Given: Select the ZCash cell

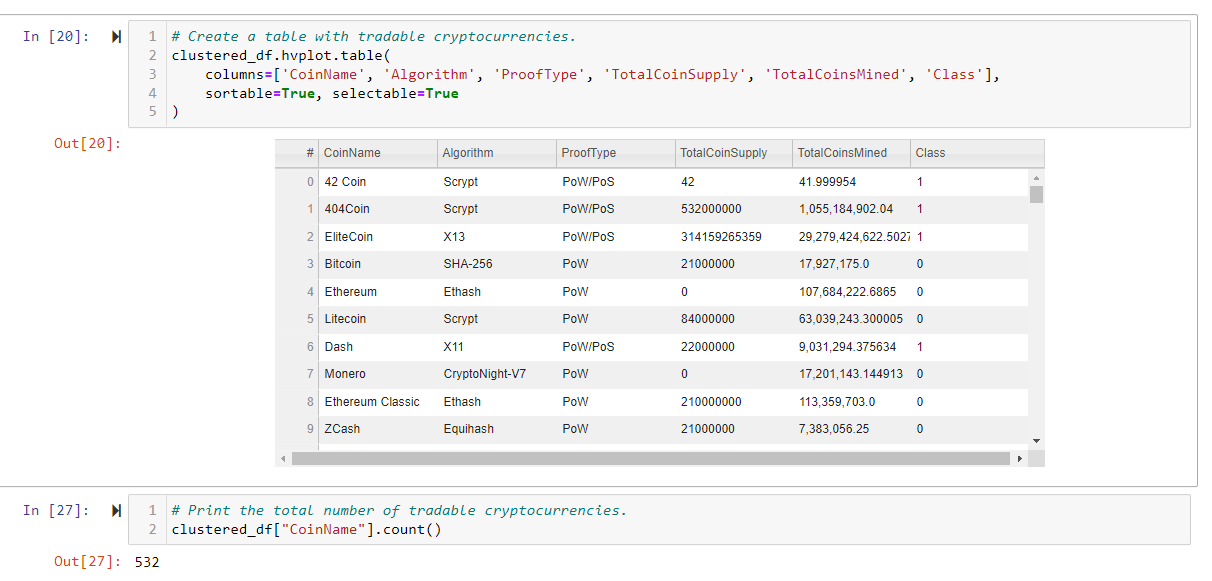Looking at the screenshot, I should (x=379, y=429).
